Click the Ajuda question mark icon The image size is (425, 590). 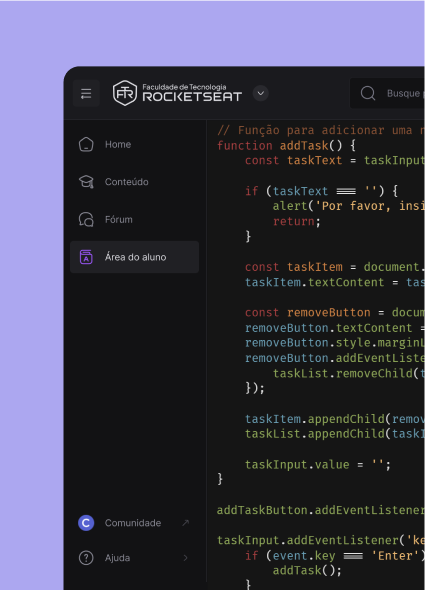point(86,558)
